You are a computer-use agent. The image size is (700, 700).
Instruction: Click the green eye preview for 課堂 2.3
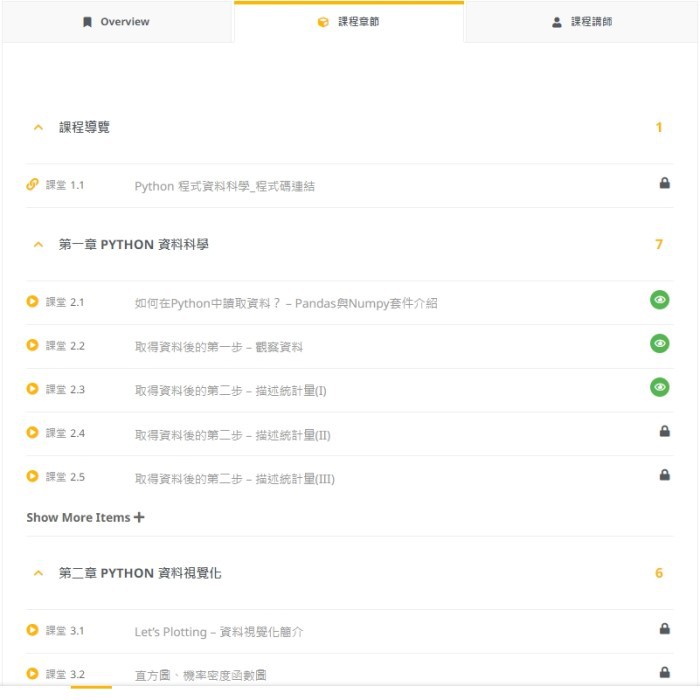[x=659, y=387]
